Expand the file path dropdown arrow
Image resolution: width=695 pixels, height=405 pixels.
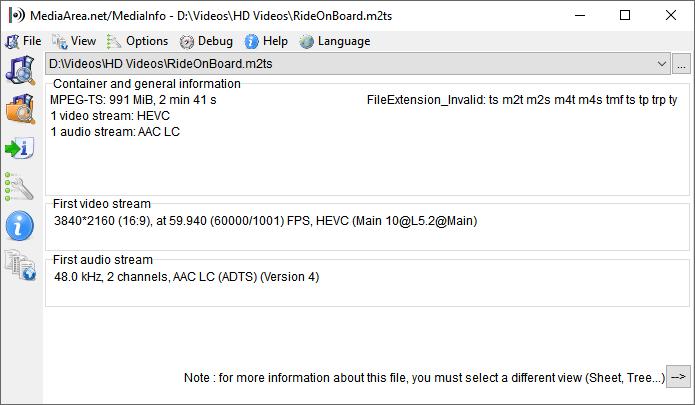click(662, 64)
